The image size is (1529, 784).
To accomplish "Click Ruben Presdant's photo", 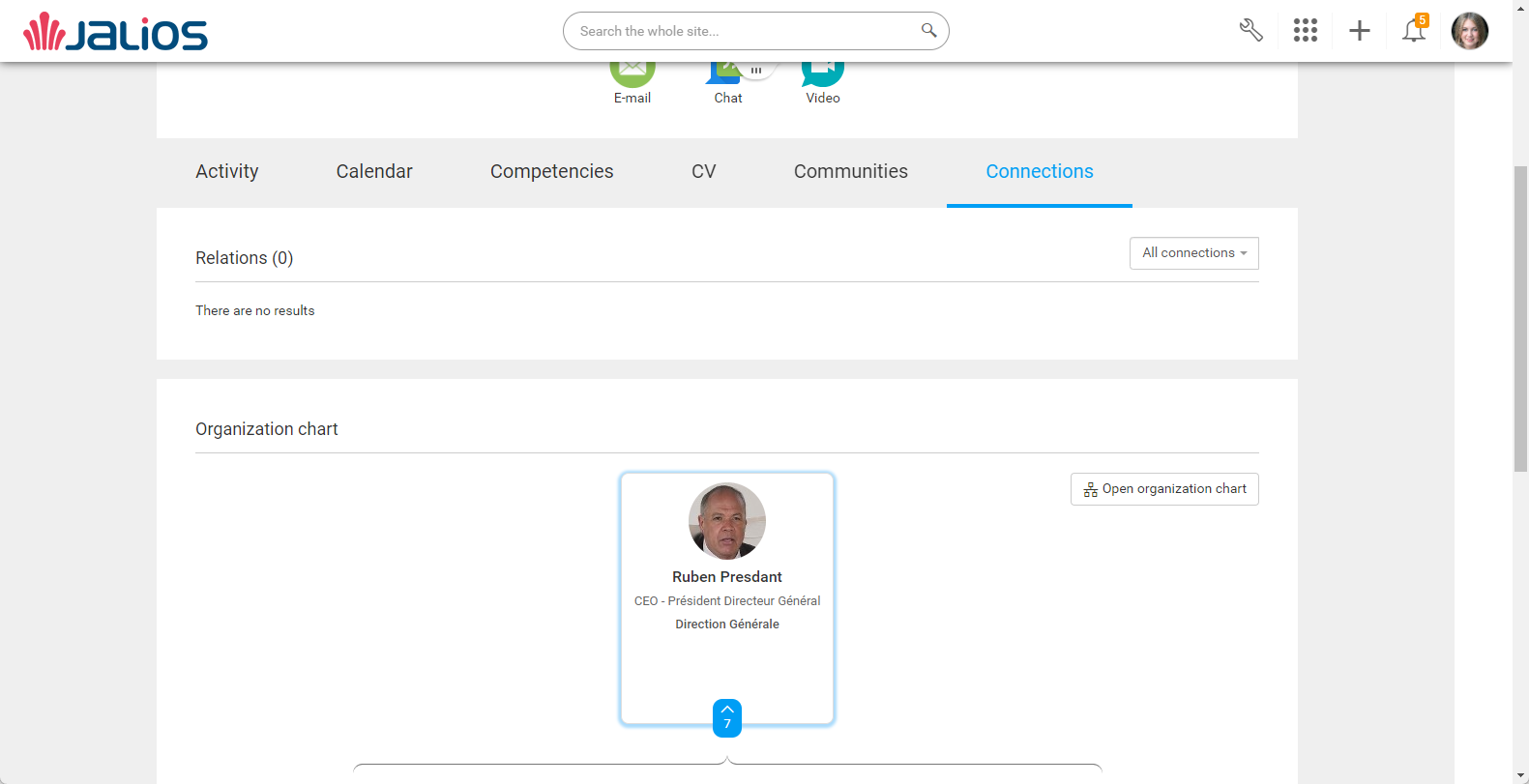I will (727, 521).
